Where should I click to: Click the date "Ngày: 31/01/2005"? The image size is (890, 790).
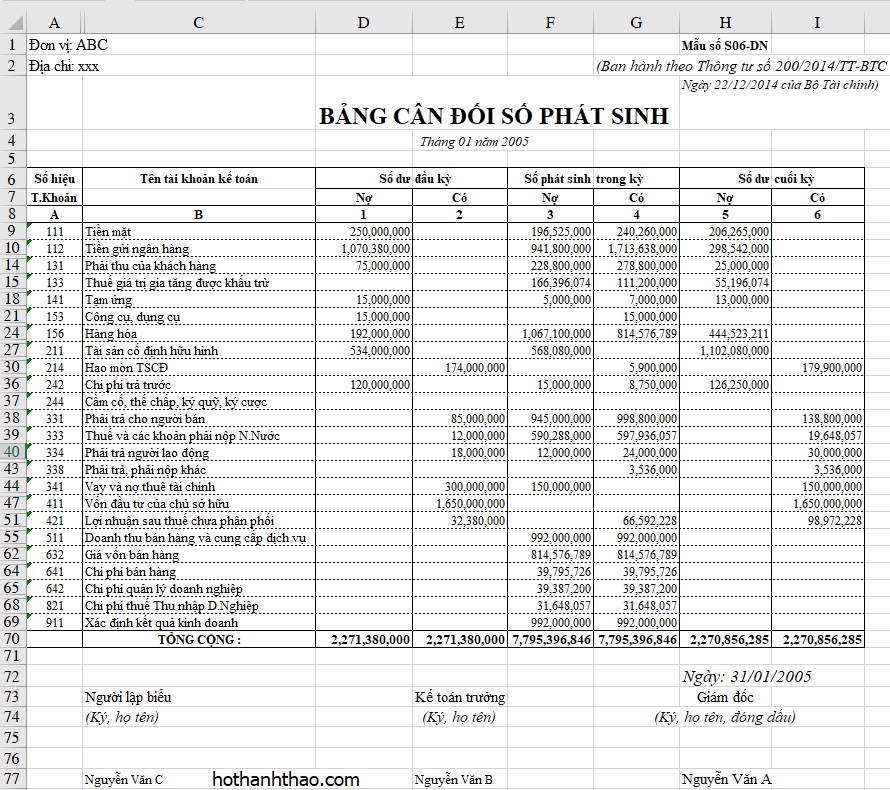(746, 676)
